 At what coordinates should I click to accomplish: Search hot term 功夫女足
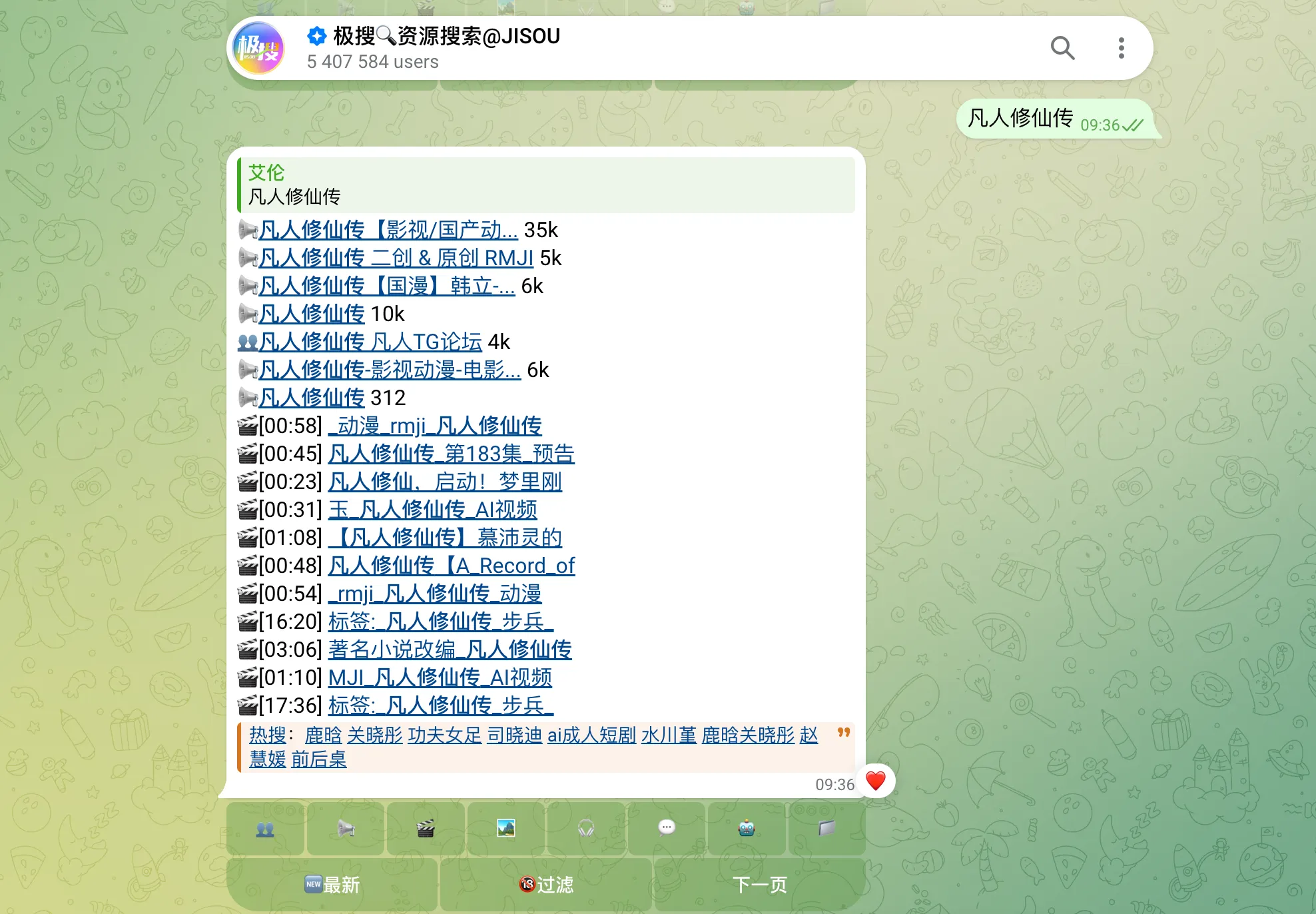(x=445, y=735)
